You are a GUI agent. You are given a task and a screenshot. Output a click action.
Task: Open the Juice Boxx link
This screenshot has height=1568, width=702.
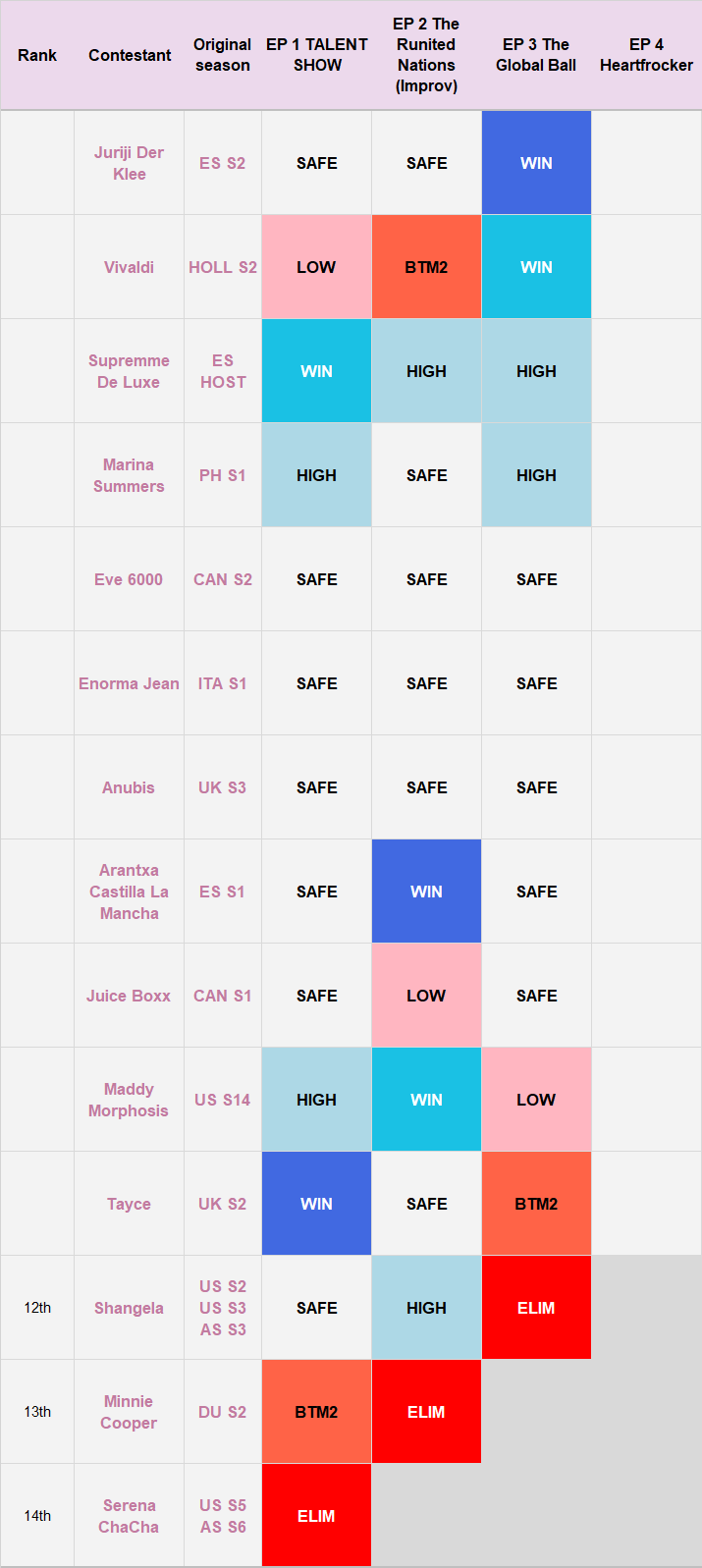pos(129,996)
